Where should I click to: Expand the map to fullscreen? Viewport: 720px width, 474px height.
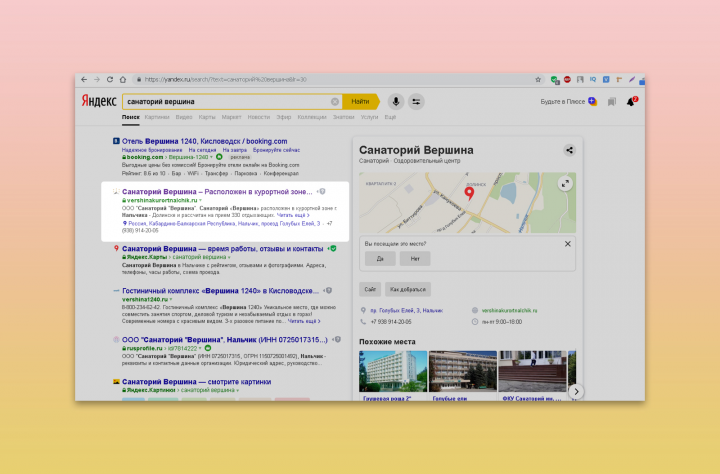coord(565,184)
